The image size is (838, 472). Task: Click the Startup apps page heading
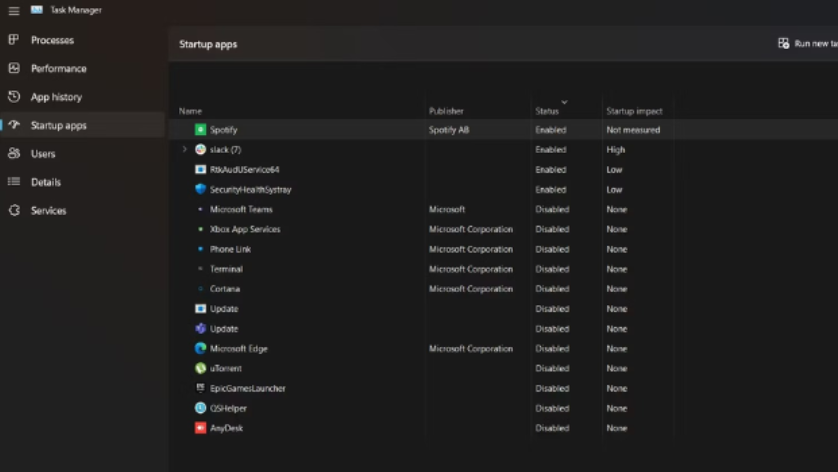[208, 44]
